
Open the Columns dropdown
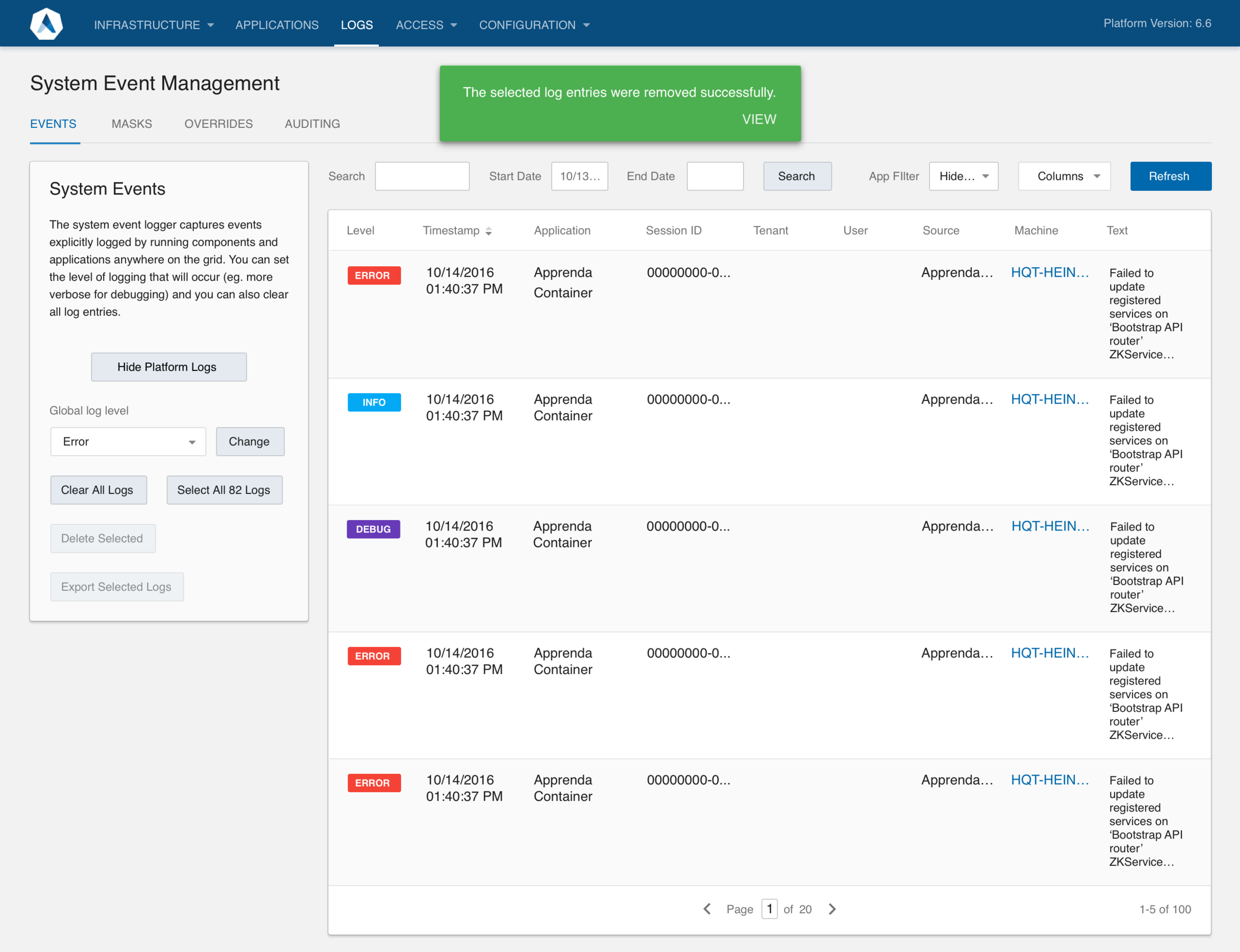click(x=1064, y=176)
